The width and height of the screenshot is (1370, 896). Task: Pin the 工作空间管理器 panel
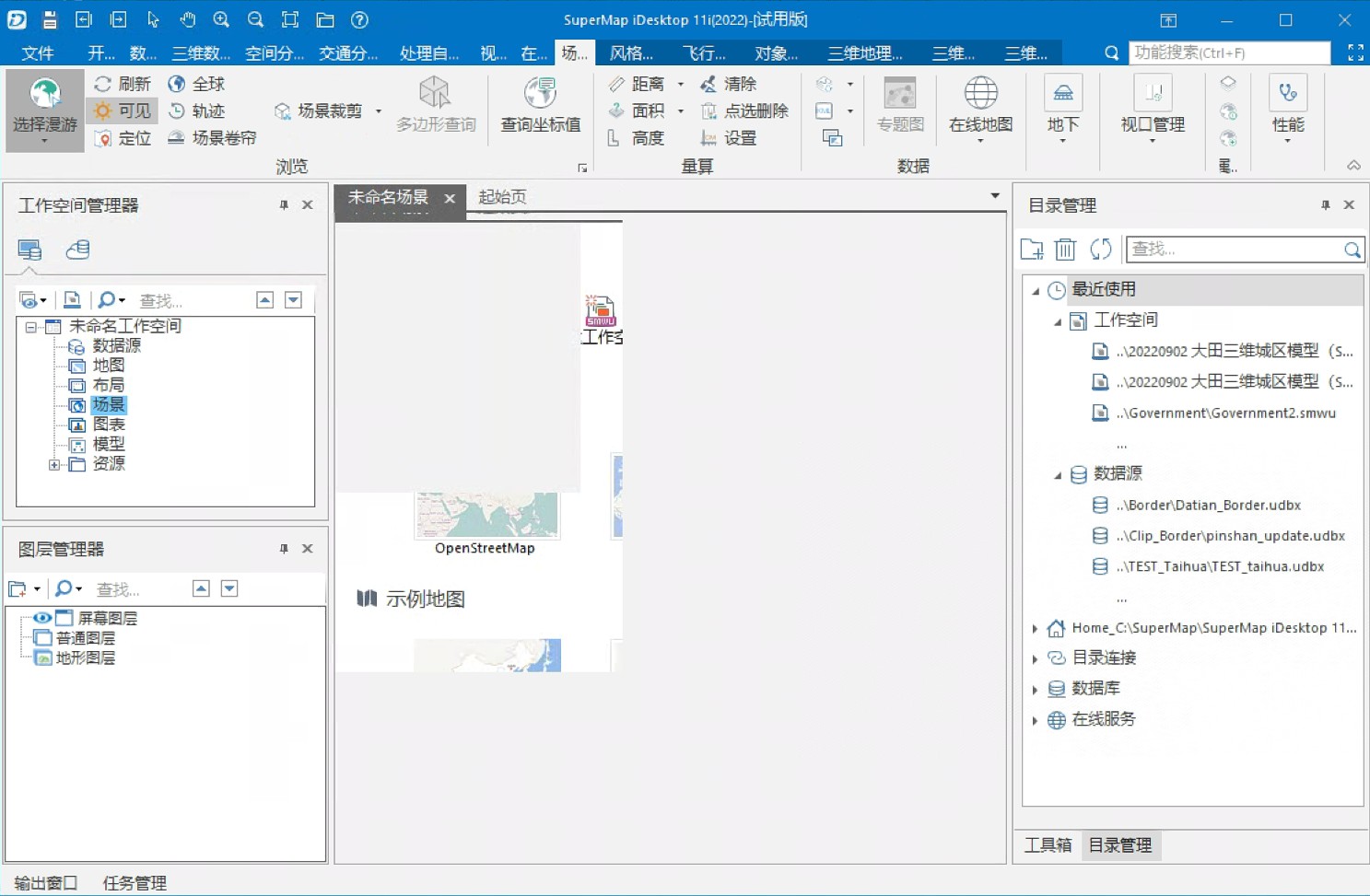(x=284, y=205)
